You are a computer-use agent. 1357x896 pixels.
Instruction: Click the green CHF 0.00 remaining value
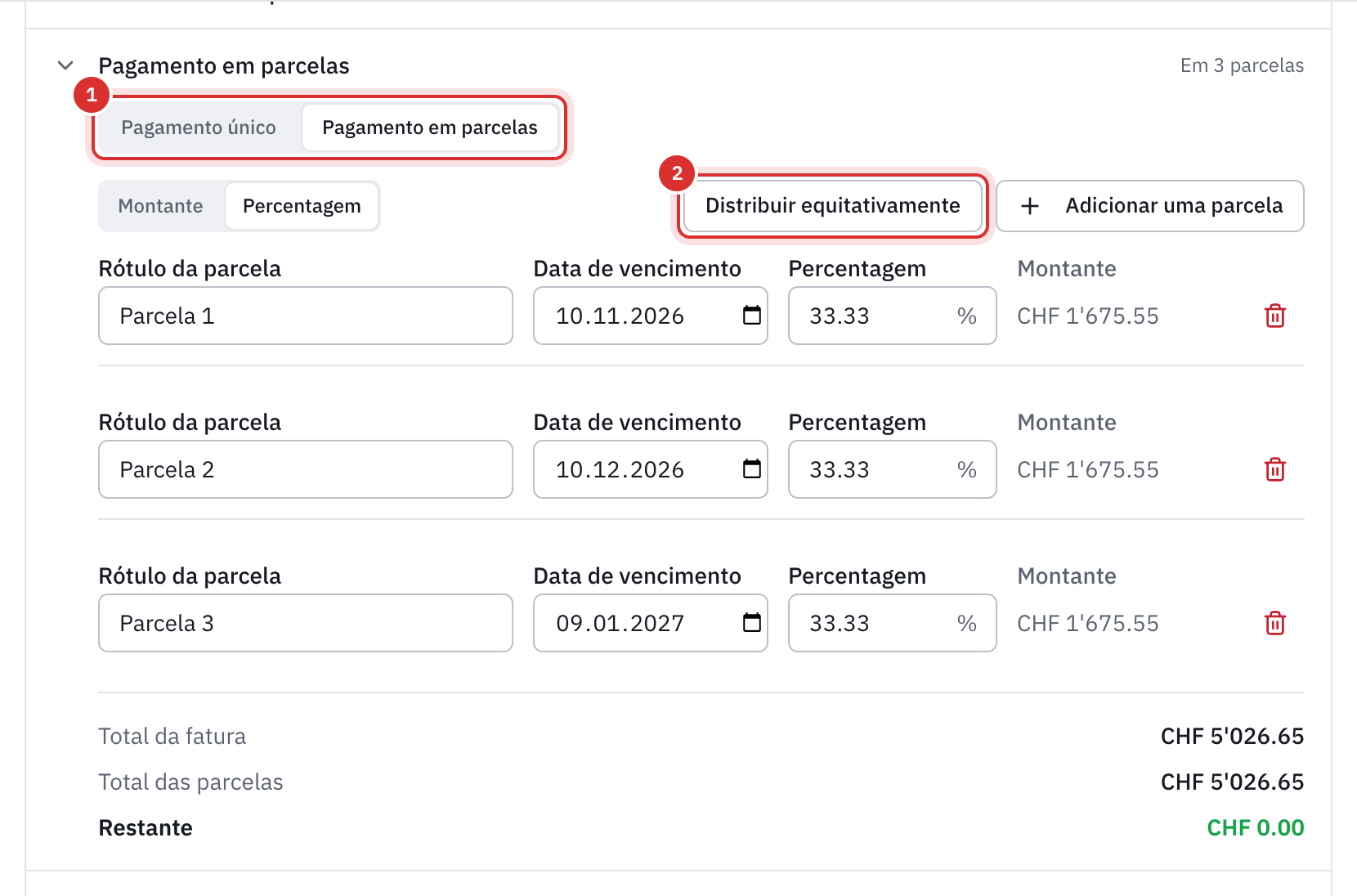tap(1255, 828)
